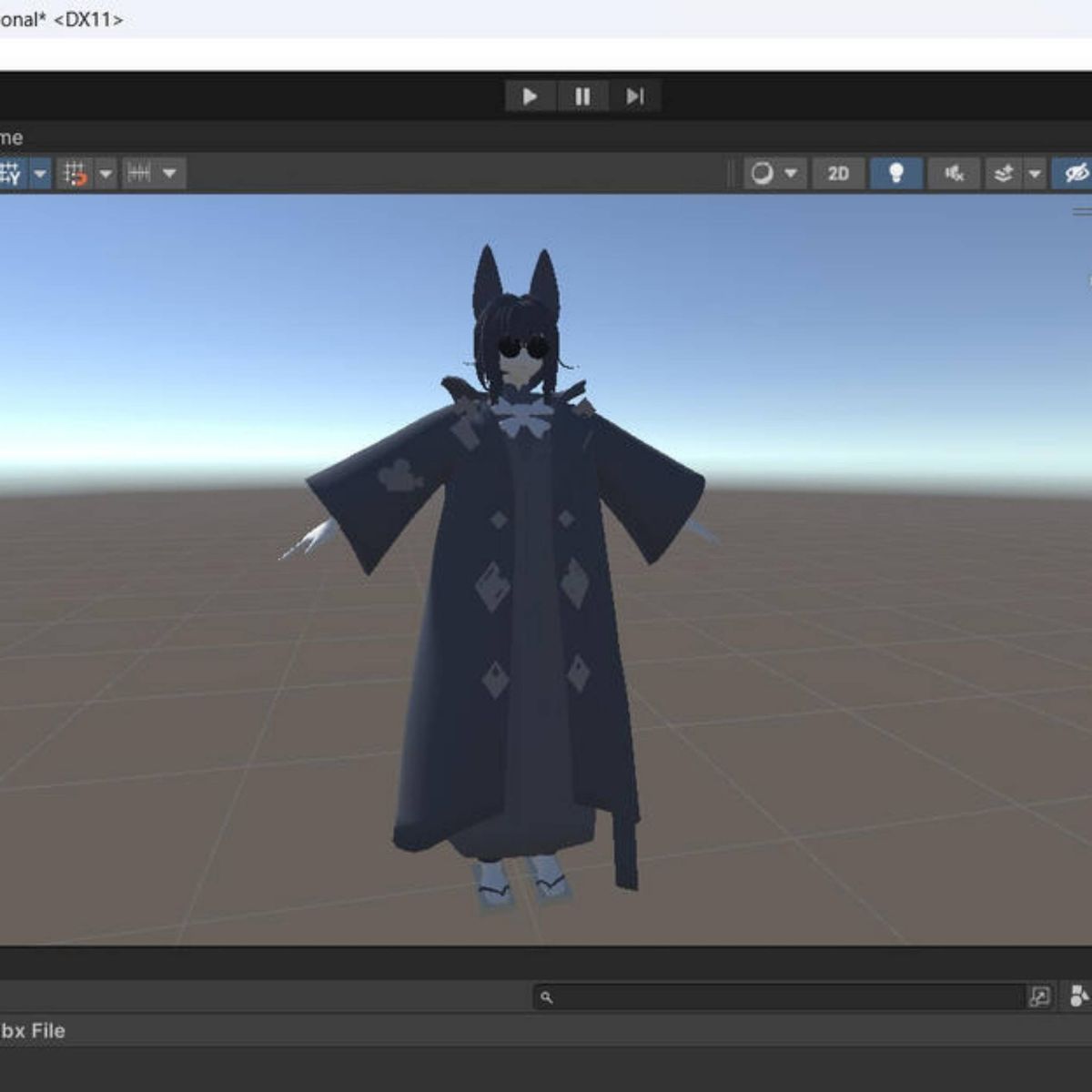1092x1092 pixels.
Task: Select the draw mode shading sphere
Action: tap(763, 173)
